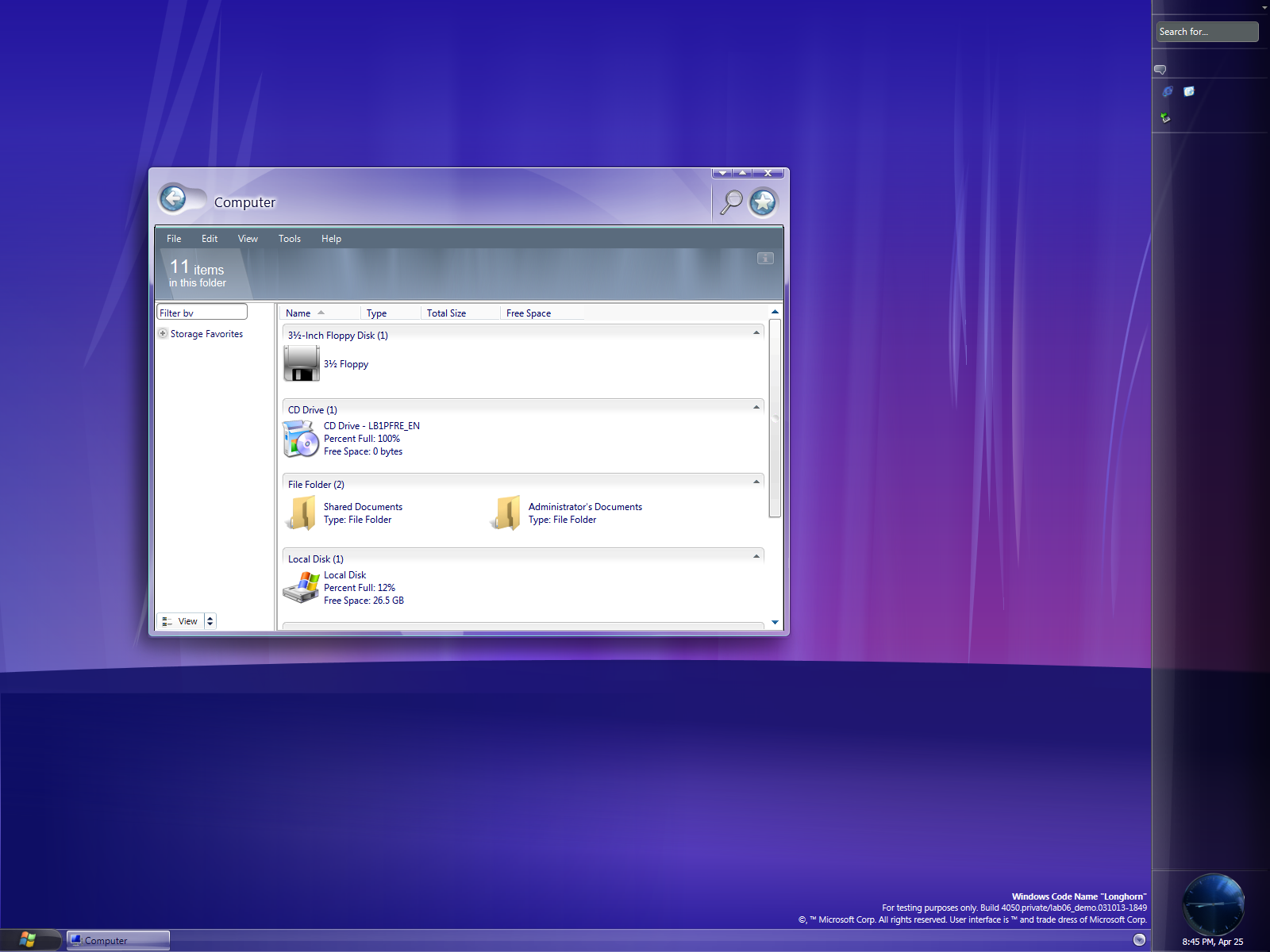Screen dimensions: 1270x952
Task: Collapse the Local Disk group
Action: 756,556
